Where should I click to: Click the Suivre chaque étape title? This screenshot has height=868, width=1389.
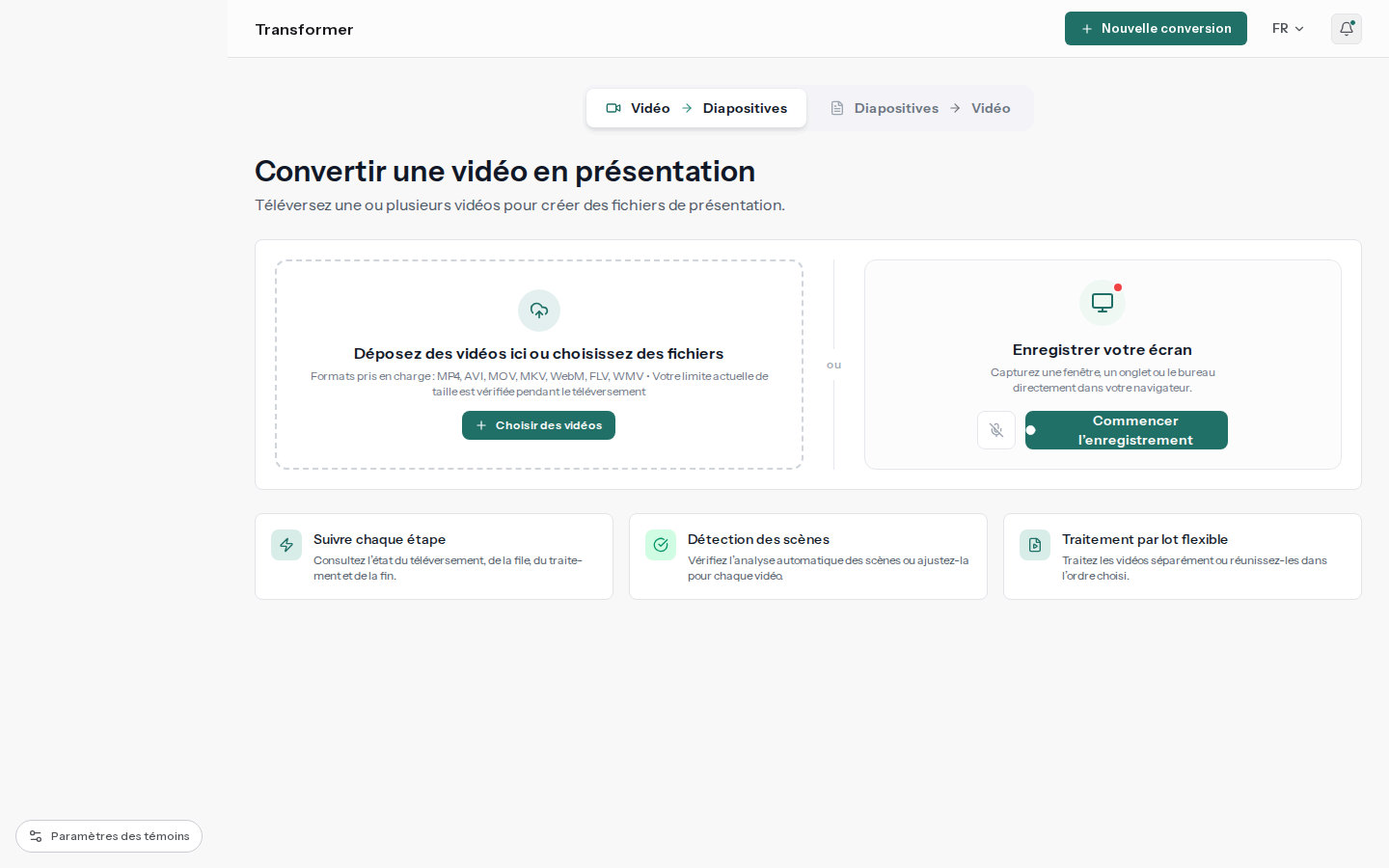click(x=379, y=539)
